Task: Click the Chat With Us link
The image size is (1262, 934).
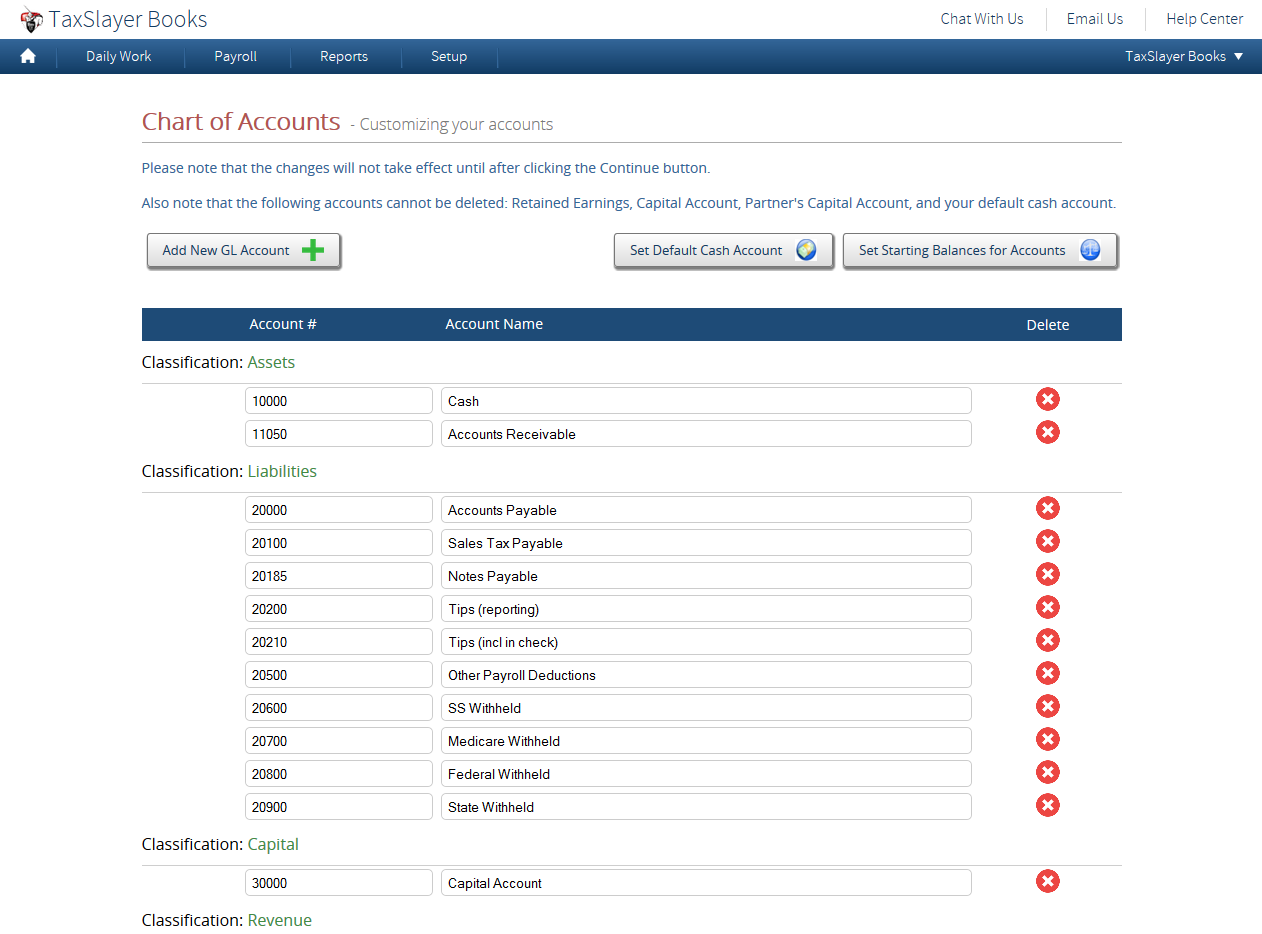Action: click(x=982, y=19)
